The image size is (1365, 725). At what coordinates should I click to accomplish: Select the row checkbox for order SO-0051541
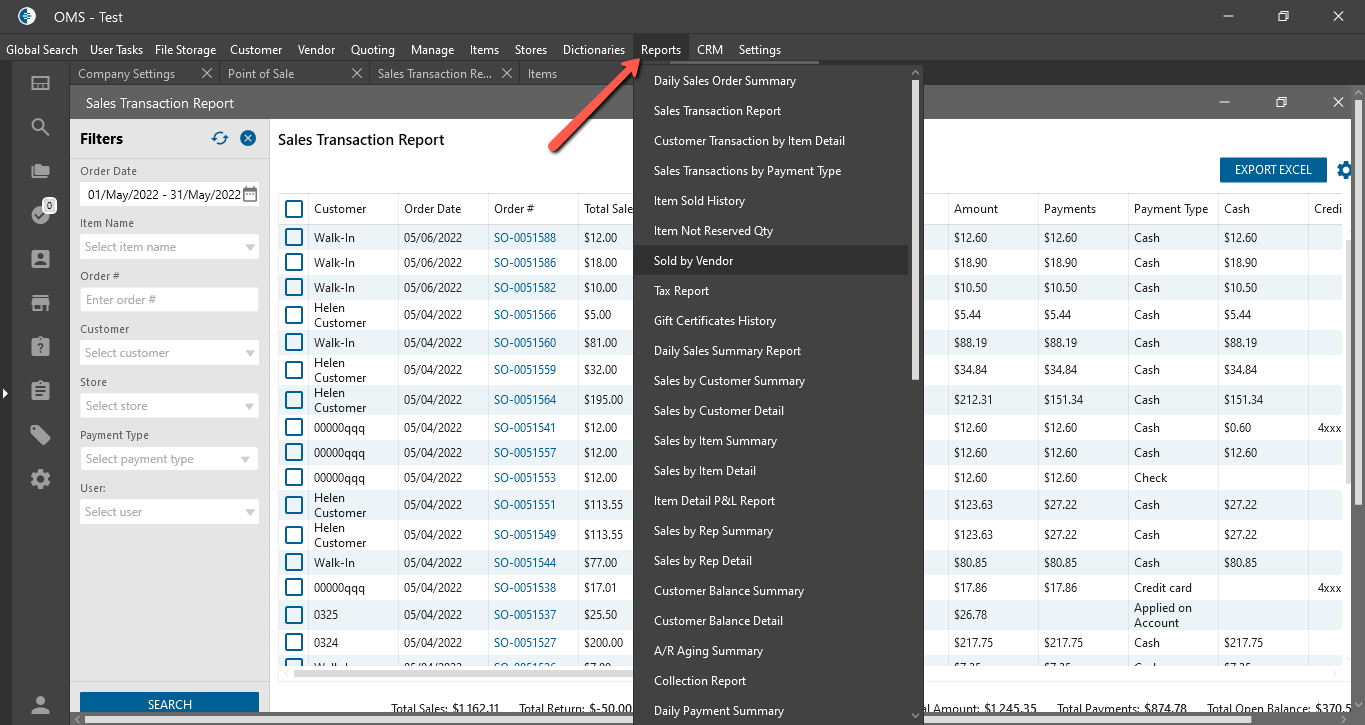pyautogui.click(x=294, y=428)
